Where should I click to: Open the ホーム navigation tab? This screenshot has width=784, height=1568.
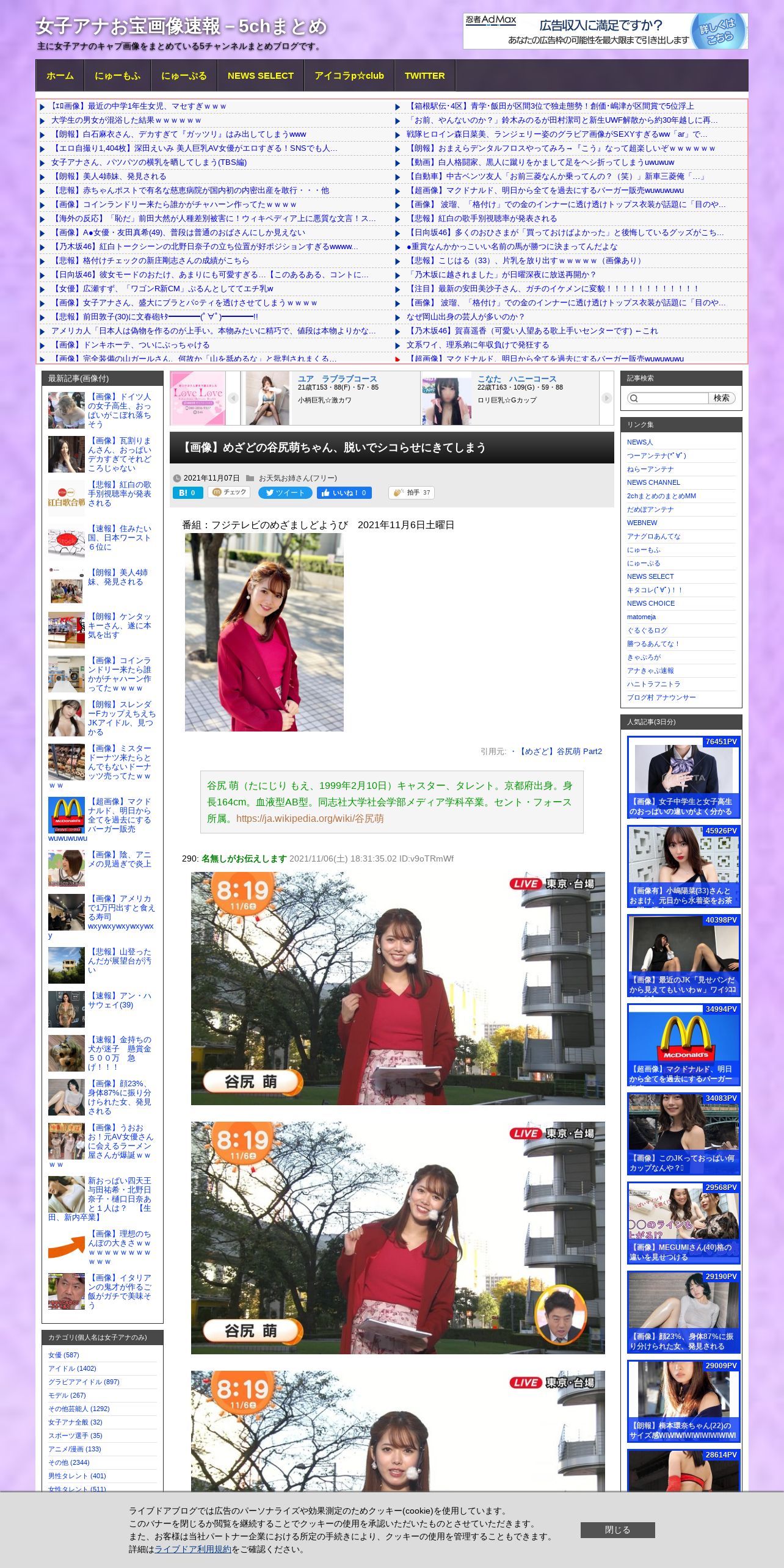click(60, 76)
